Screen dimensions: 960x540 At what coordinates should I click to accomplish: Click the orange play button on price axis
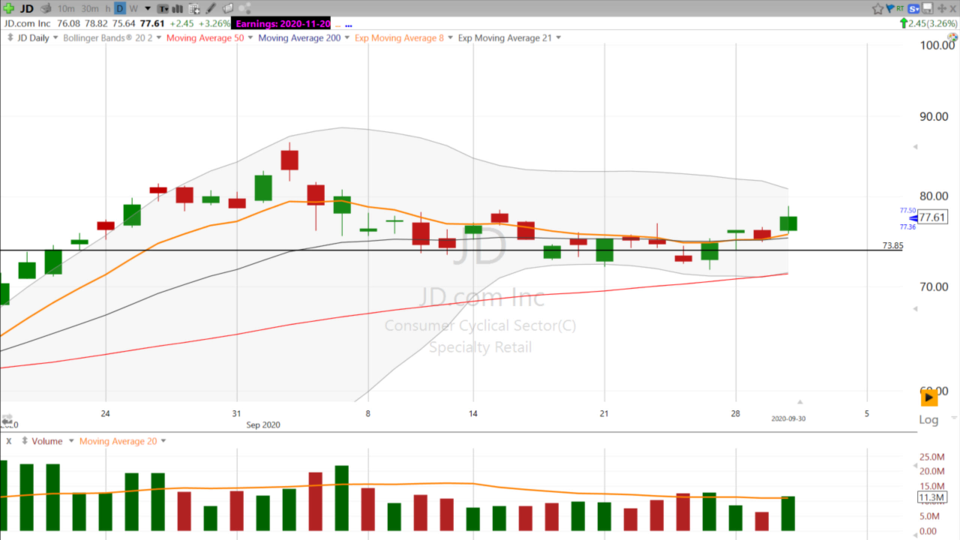[929, 397]
